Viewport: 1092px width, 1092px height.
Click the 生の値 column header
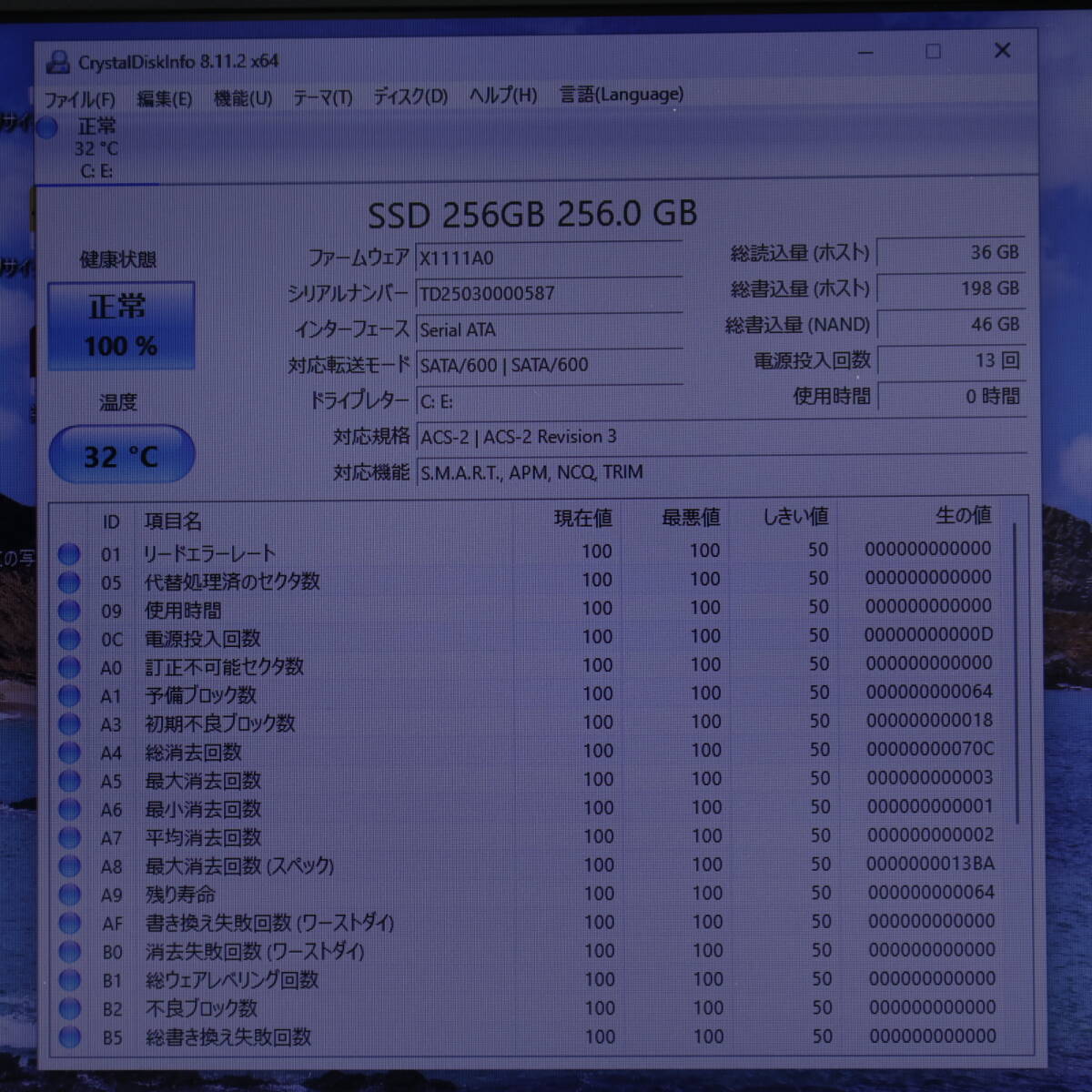tap(963, 515)
